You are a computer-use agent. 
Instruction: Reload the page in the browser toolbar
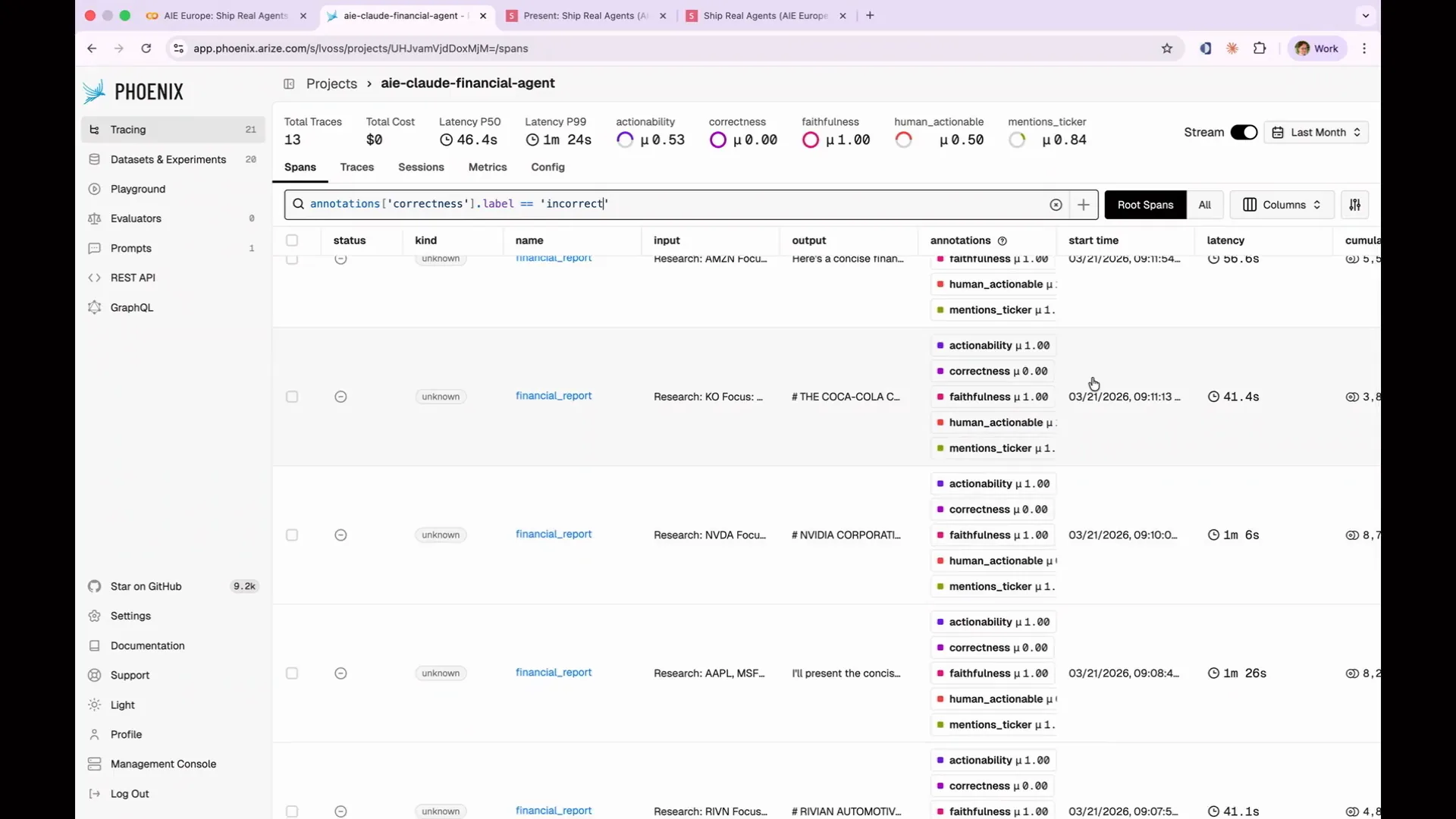point(146,49)
